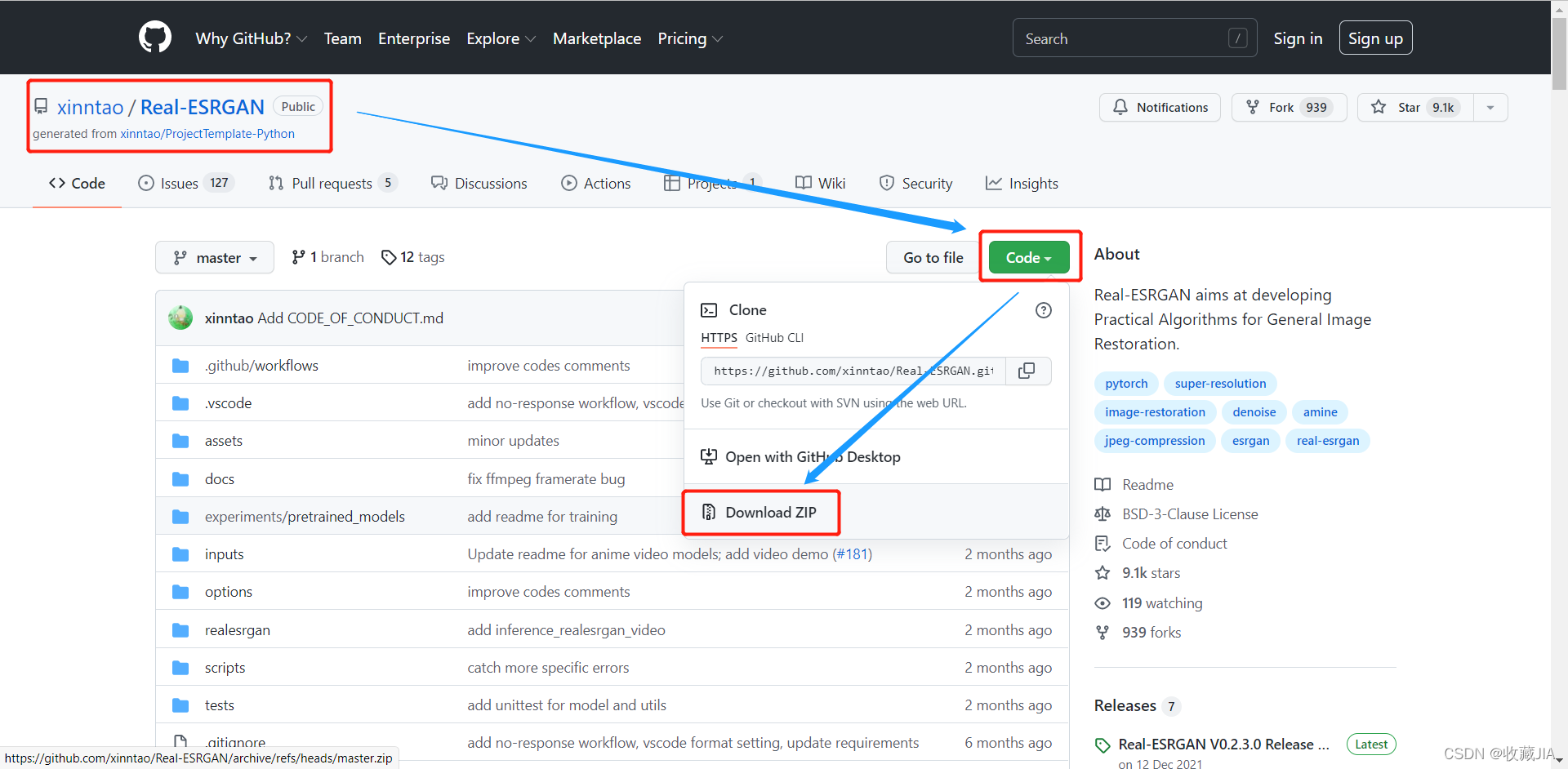Click the super-resolution topic tag
Image resolution: width=1568 pixels, height=769 pixels.
point(1220,384)
